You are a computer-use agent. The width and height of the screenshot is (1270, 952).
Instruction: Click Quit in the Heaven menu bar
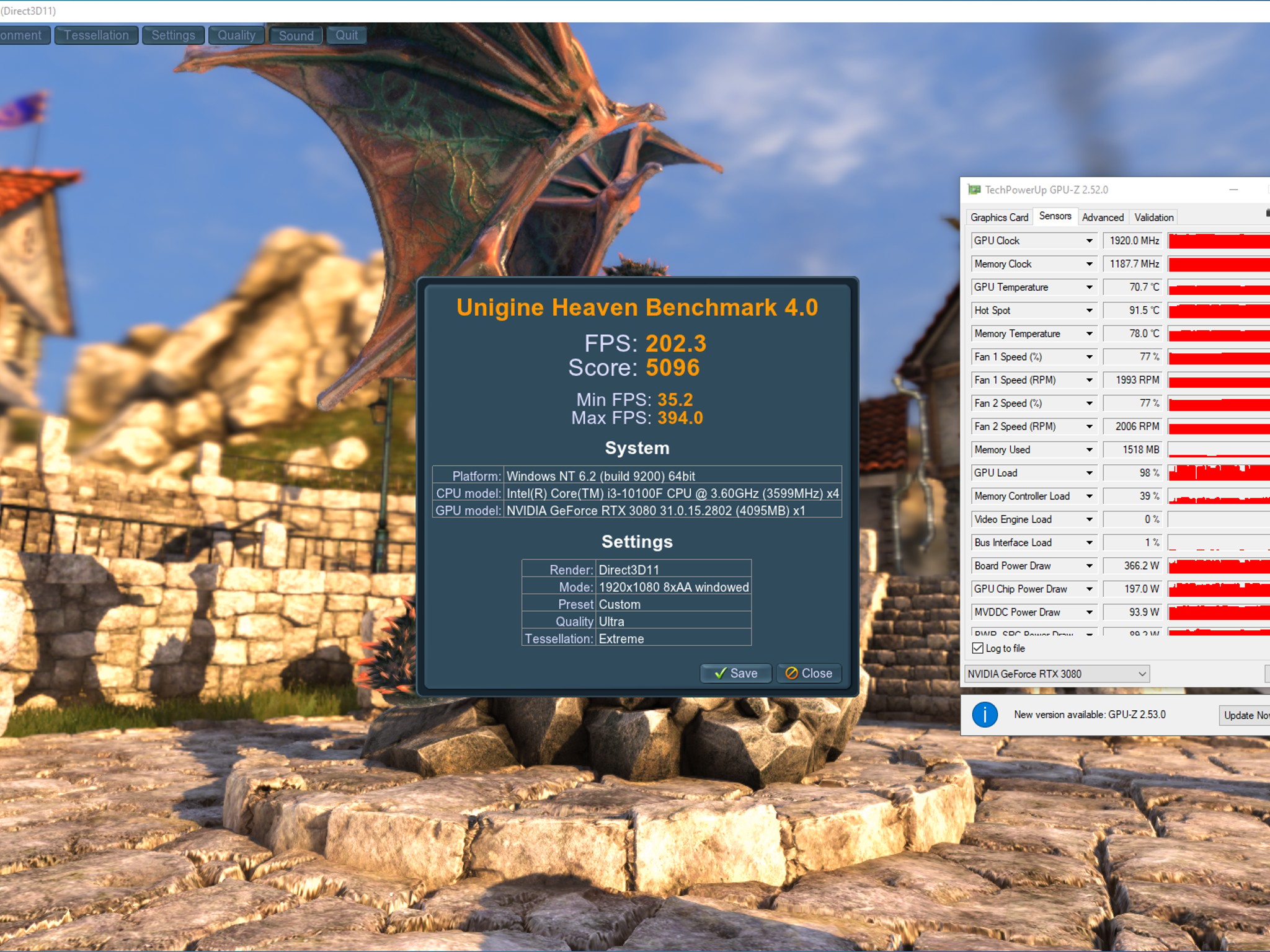[347, 35]
